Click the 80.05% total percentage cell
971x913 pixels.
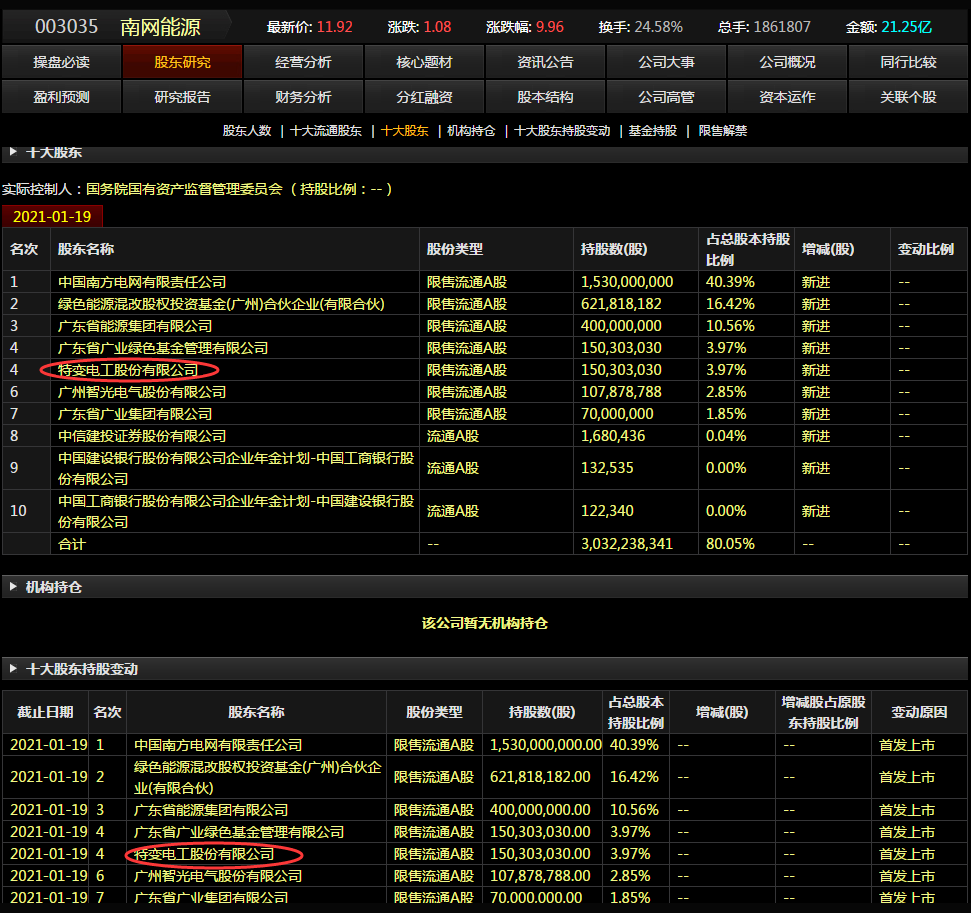point(730,544)
